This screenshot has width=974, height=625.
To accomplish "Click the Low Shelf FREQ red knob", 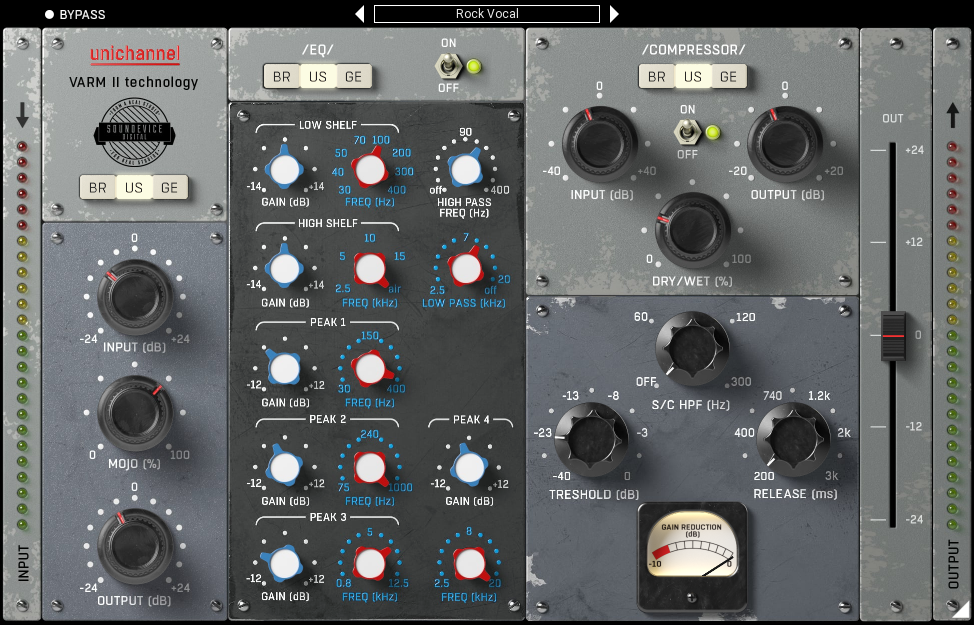I will (370, 170).
